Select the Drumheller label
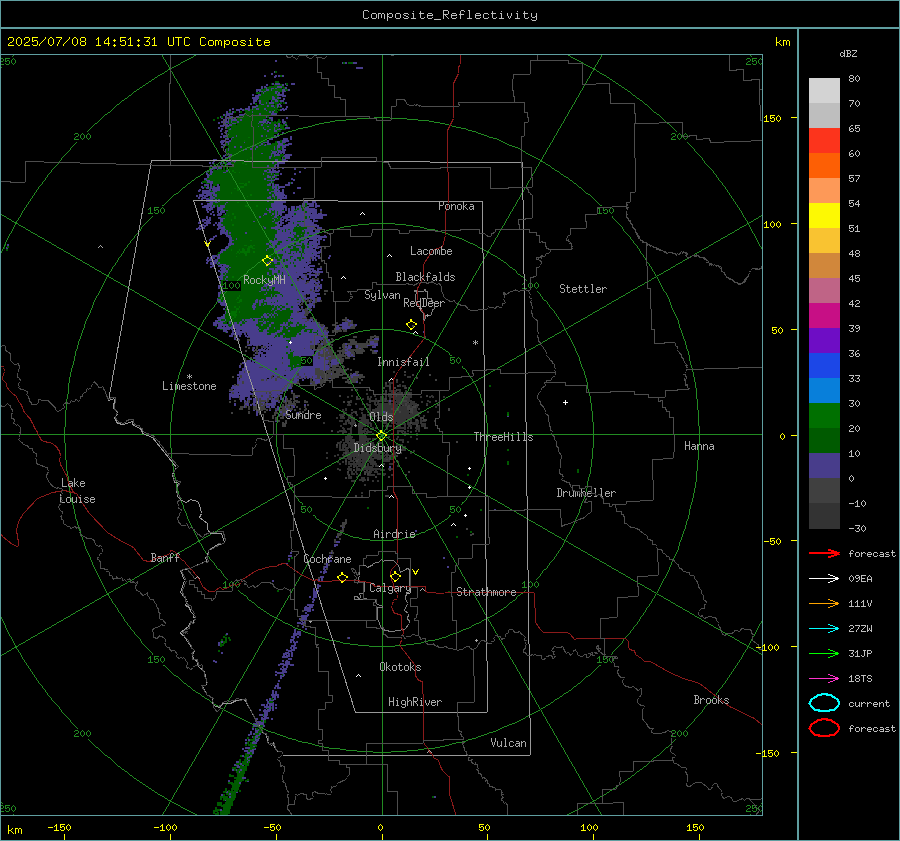900x841 pixels. coord(586,493)
